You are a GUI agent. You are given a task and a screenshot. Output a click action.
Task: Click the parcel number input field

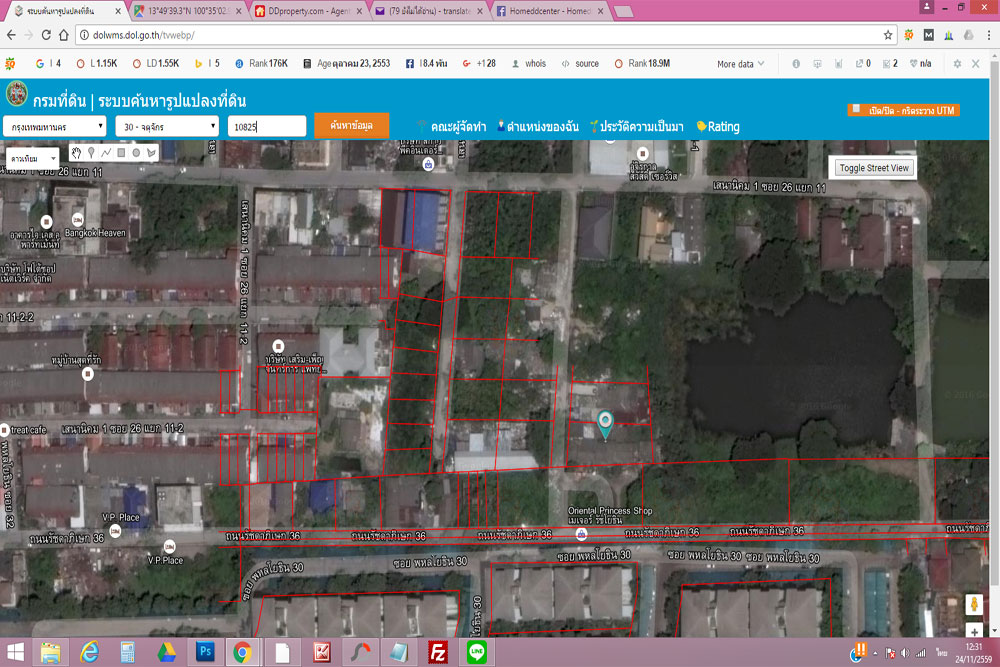(x=266, y=127)
